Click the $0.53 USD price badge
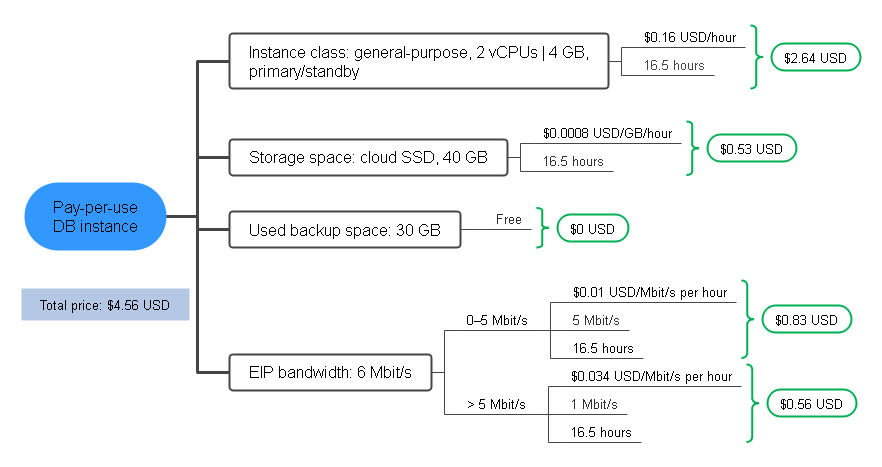This screenshot has width=882, height=467. (752, 149)
